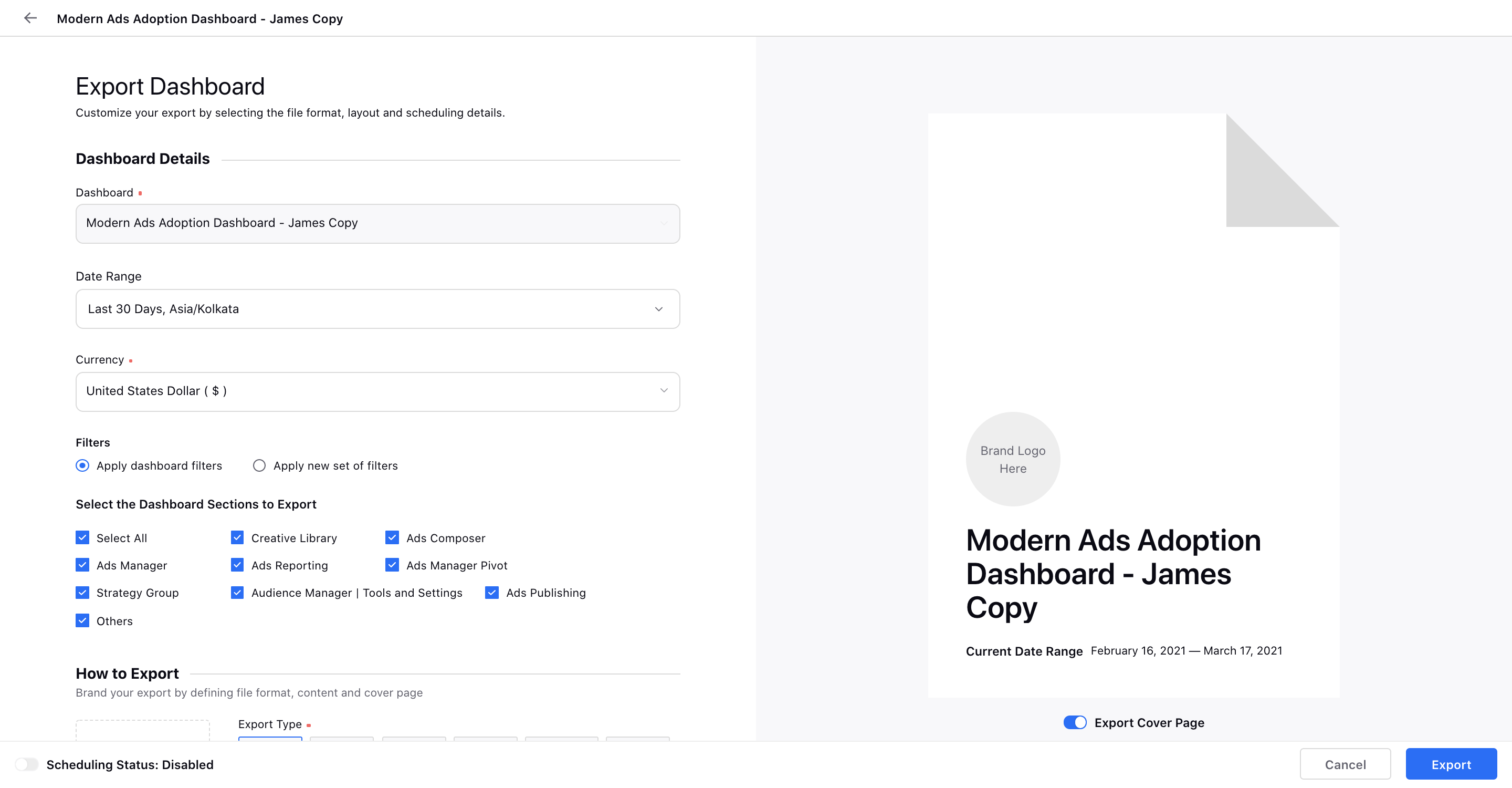Select Apply dashboard filters radio button
The image size is (1512, 788).
pos(82,465)
